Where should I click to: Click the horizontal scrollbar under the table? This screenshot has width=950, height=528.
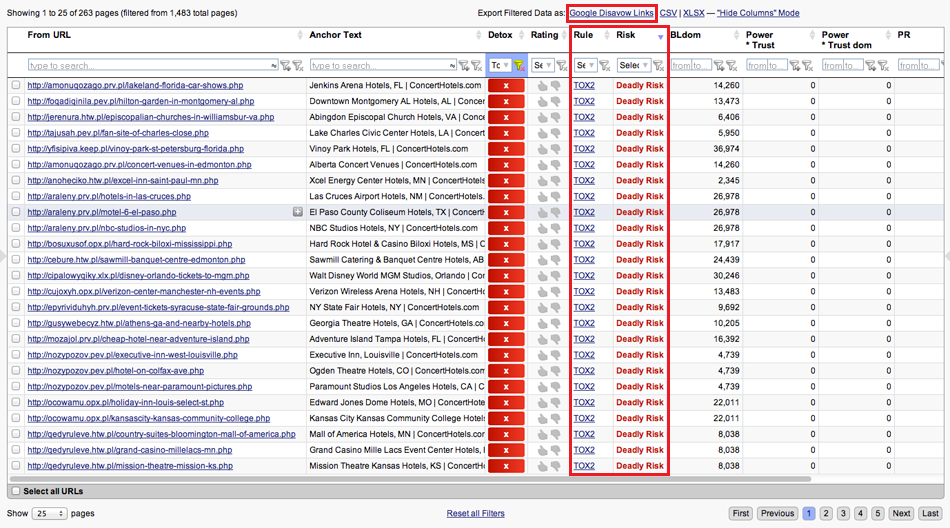[411, 479]
